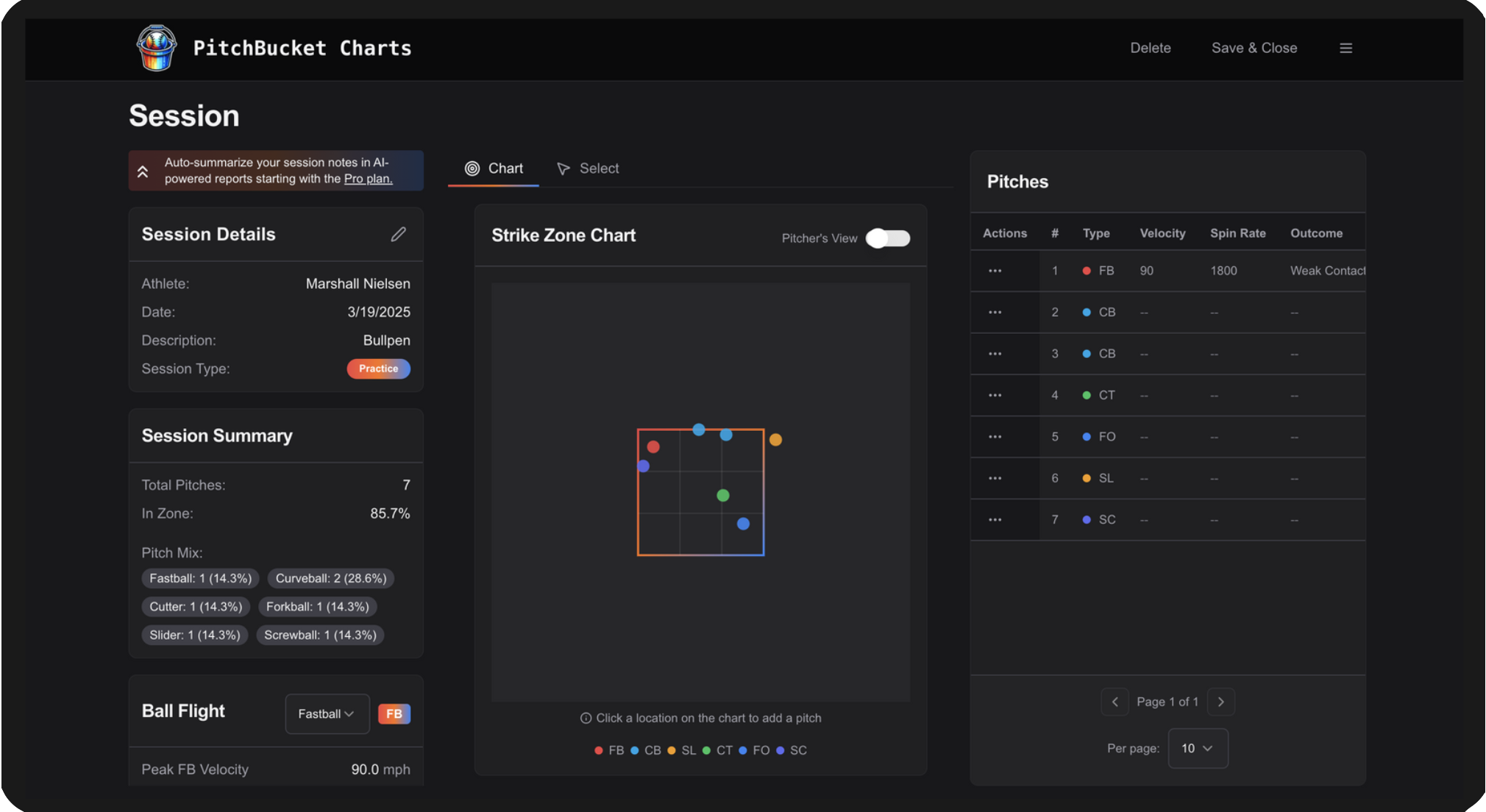Click Save & Close

(1254, 48)
